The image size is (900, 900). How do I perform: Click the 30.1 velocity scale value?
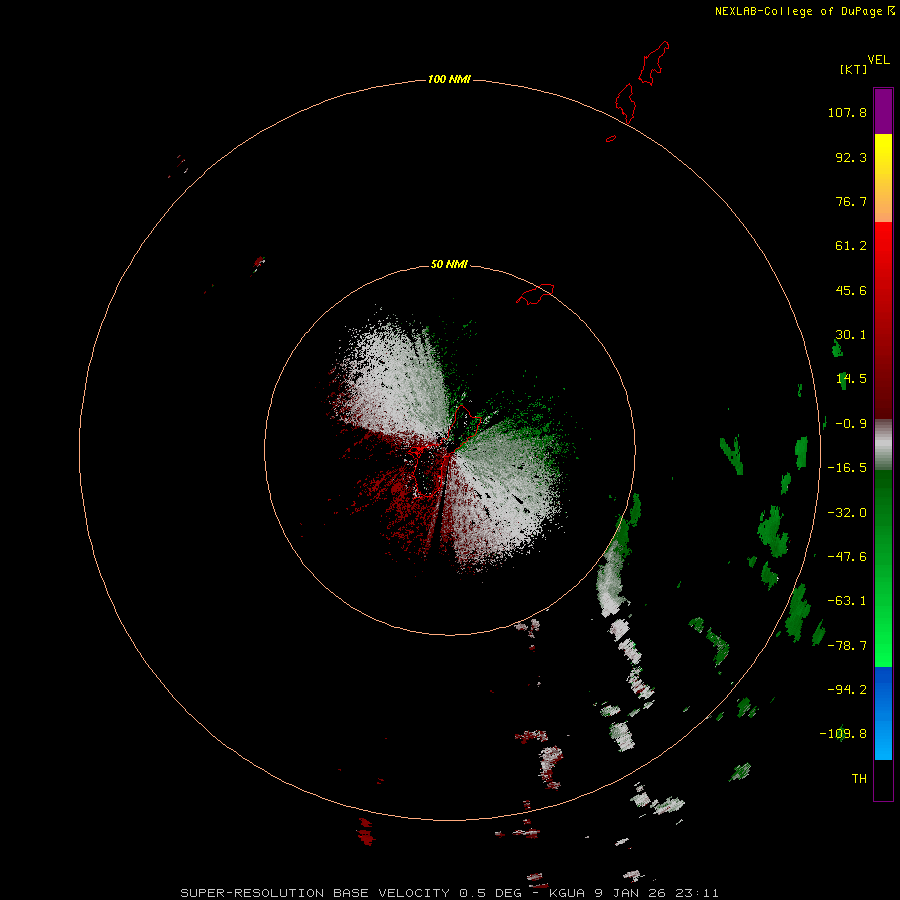tap(851, 335)
